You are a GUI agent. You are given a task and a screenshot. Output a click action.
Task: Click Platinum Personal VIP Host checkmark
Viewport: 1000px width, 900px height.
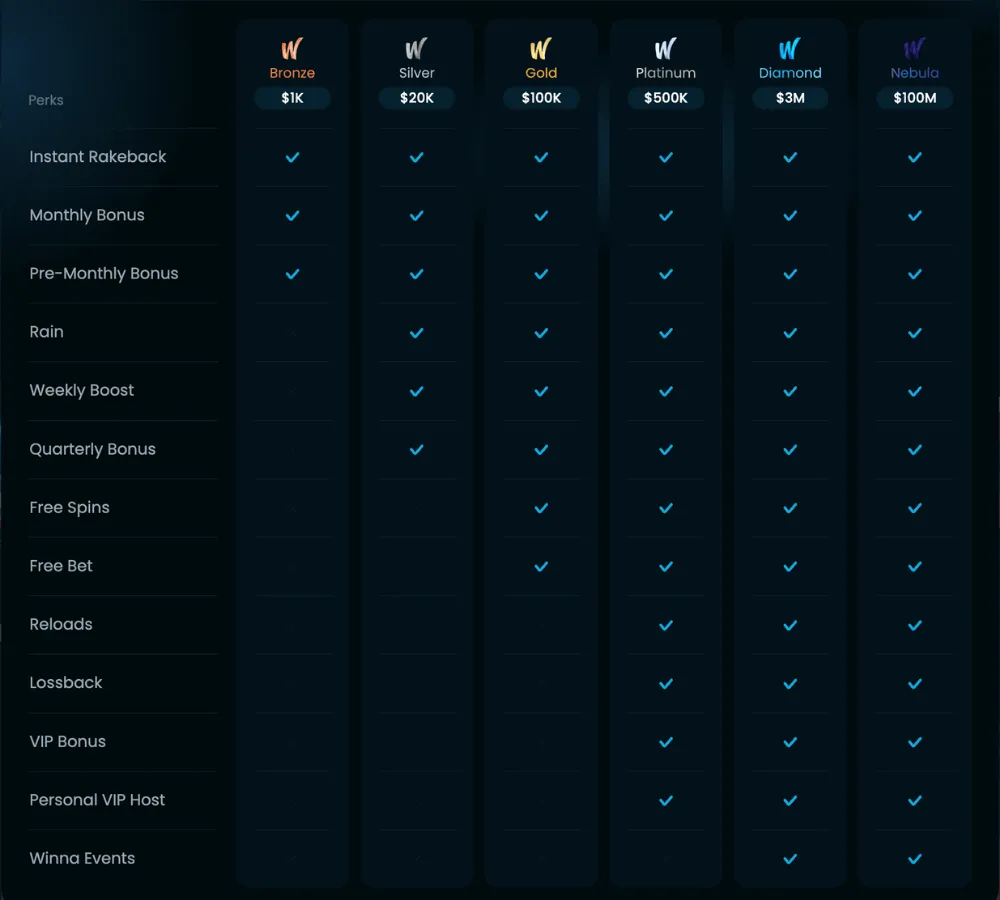tap(665, 800)
